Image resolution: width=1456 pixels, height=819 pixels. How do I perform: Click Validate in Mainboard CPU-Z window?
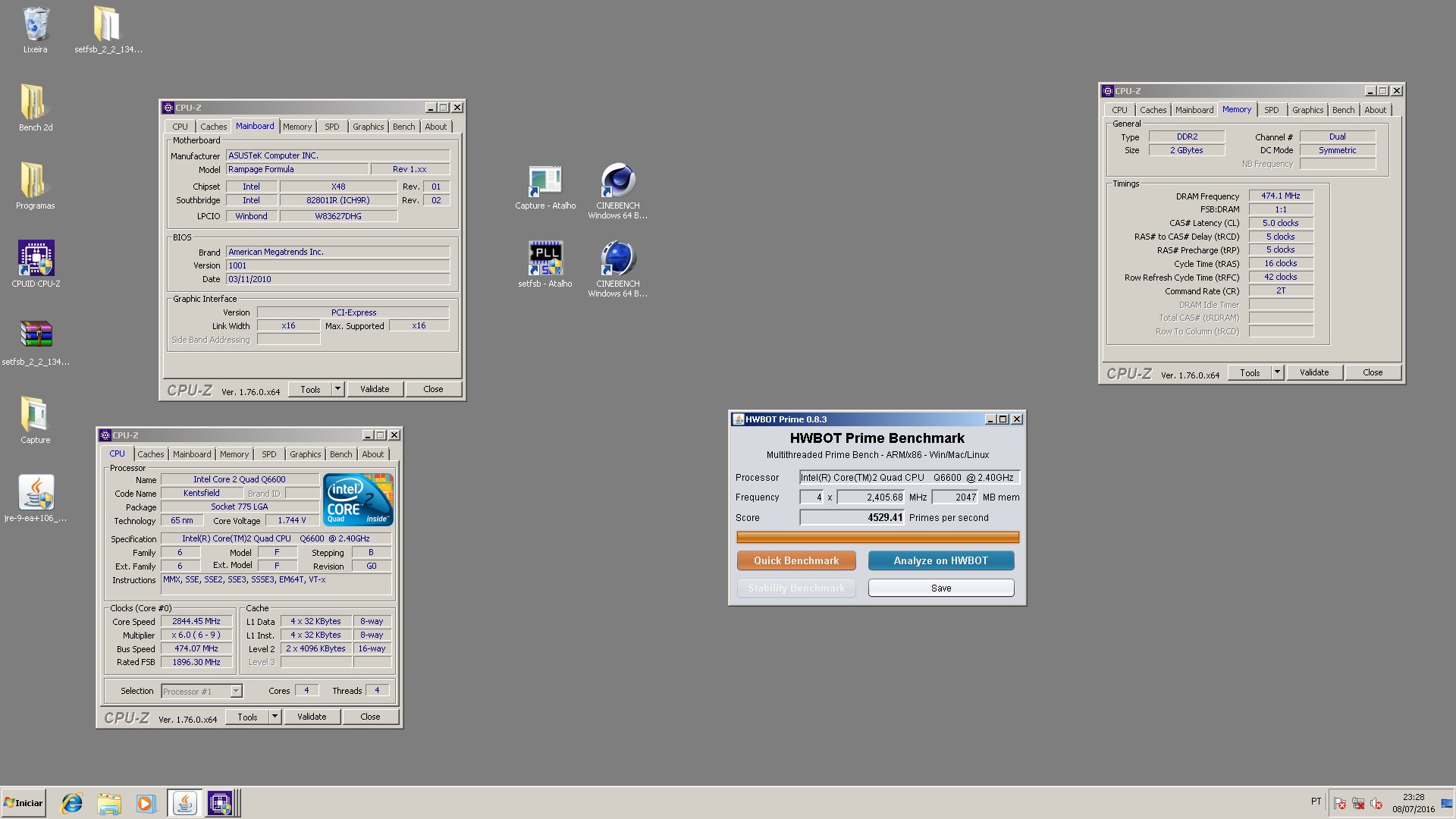coord(375,389)
